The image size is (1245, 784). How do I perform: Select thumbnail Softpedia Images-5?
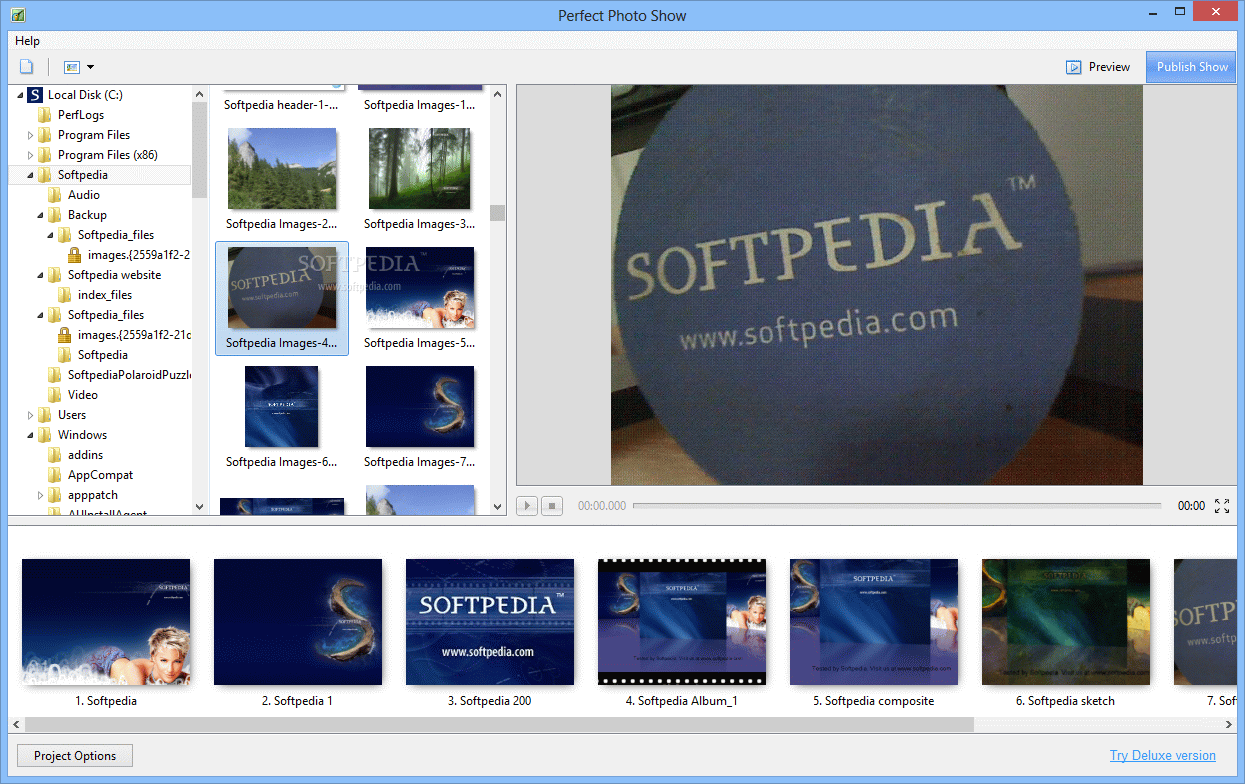coord(420,289)
